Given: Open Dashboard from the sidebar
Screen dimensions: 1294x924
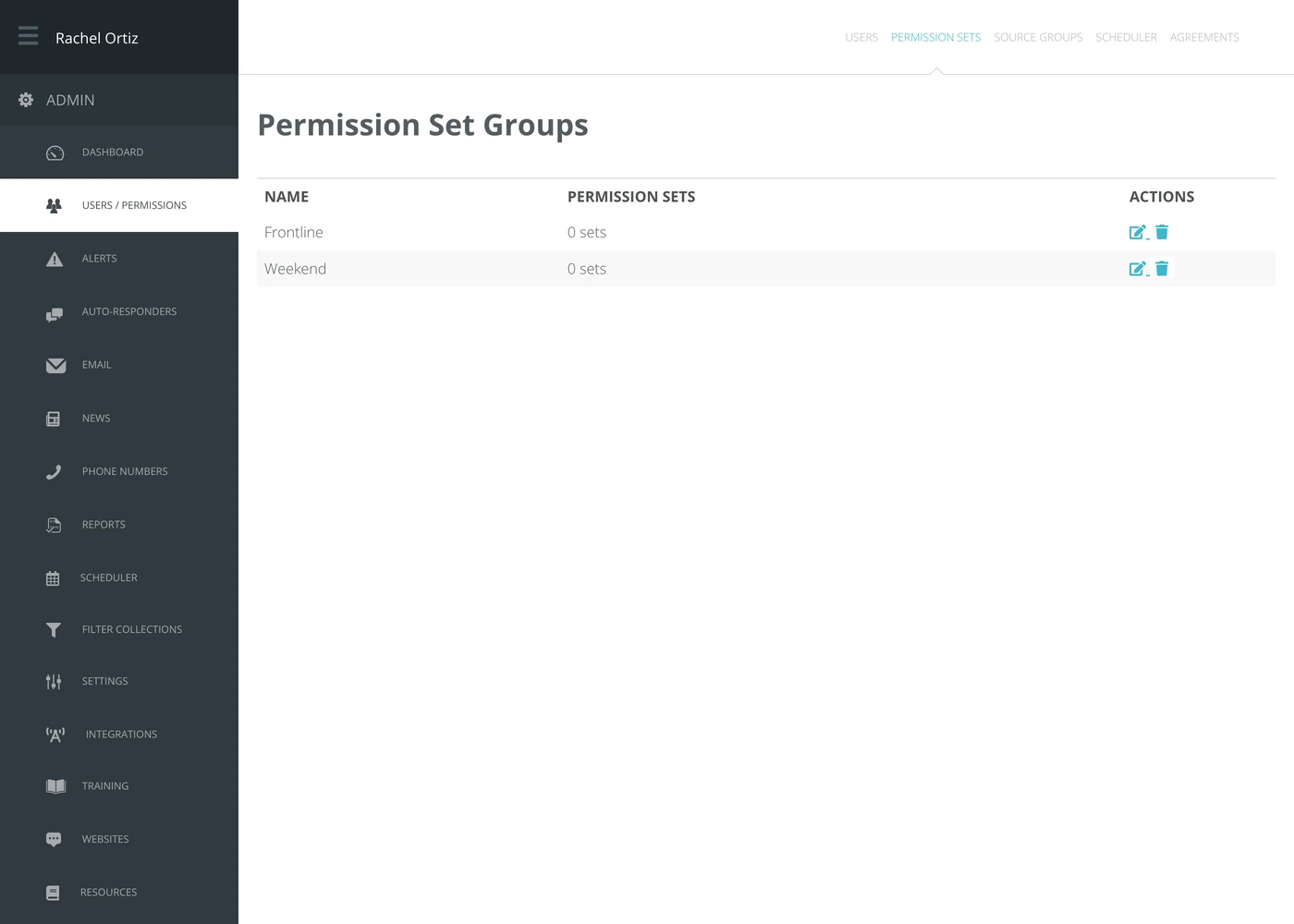Looking at the screenshot, I should click(113, 152).
